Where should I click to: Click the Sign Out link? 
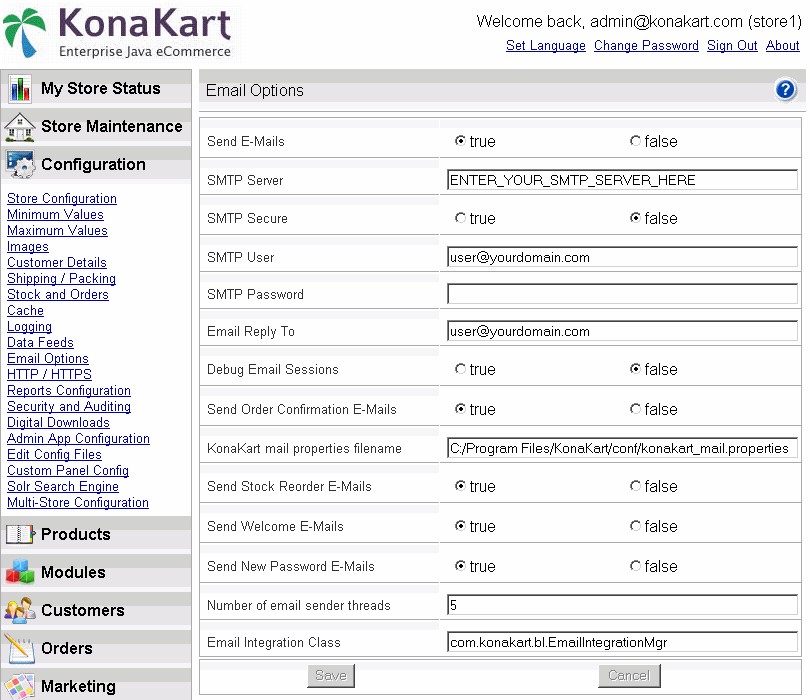coord(732,45)
